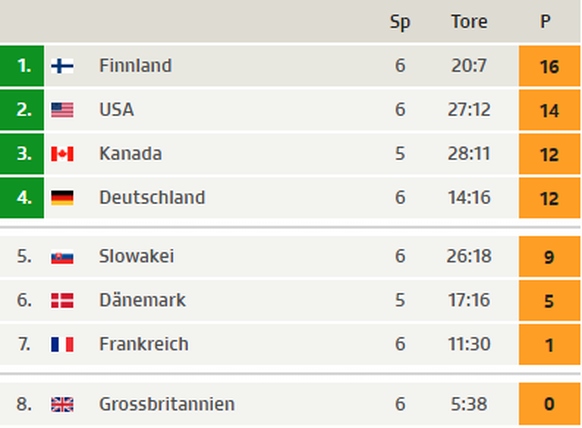Viewport: 582px width, 428px height.
Task: Click the green rank 1 badge
Action: (x=22, y=66)
